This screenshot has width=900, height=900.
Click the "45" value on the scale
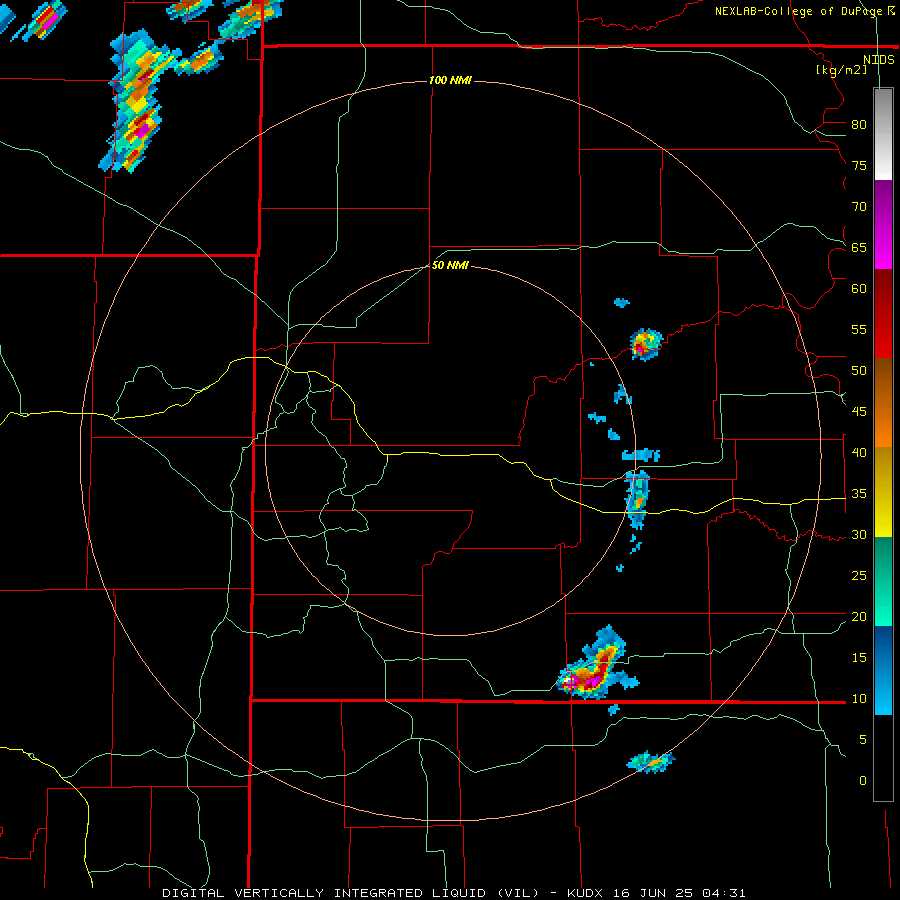(x=859, y=412)
